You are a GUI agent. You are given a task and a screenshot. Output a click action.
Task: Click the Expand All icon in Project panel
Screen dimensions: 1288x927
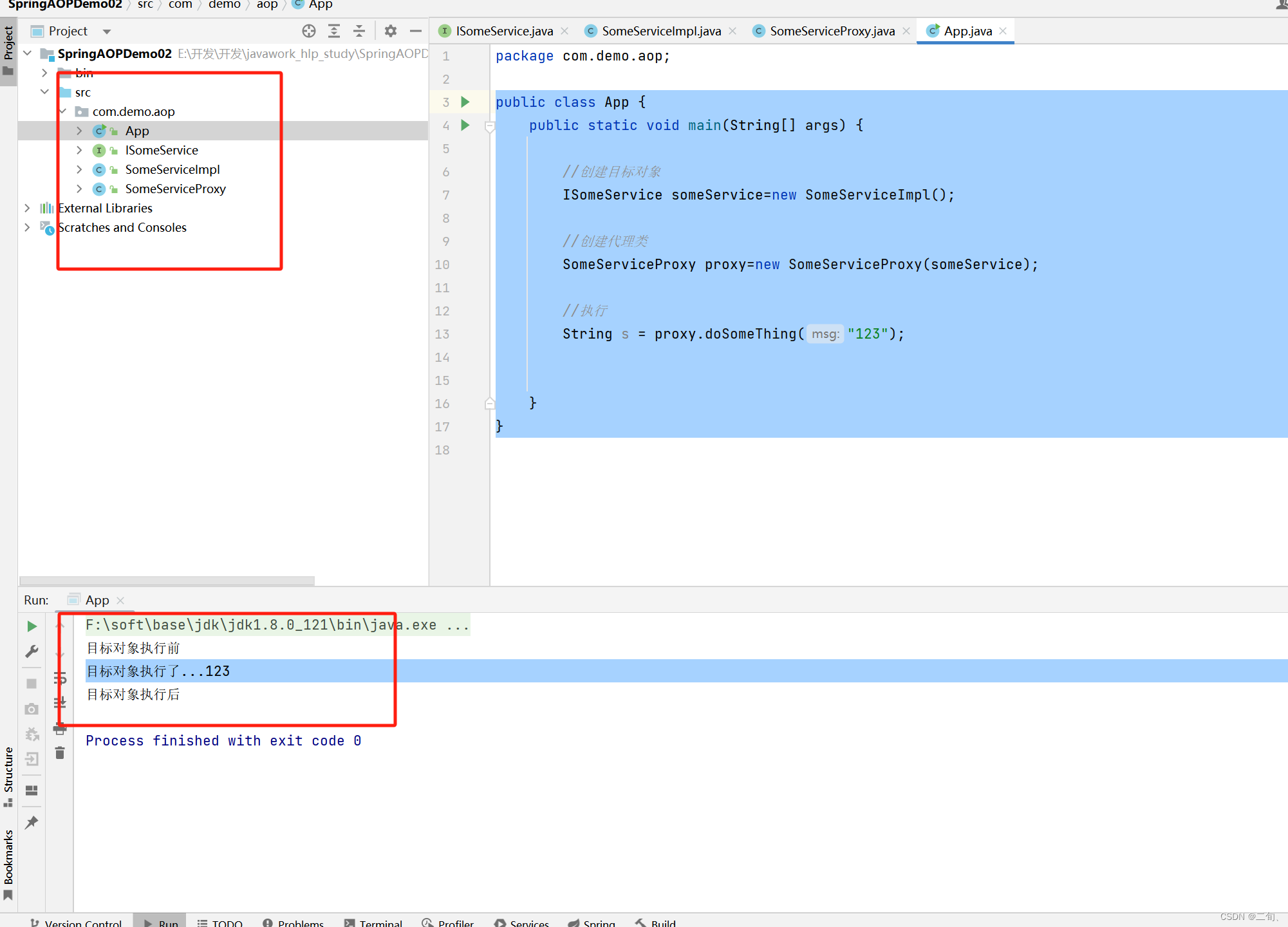(334, 31)
